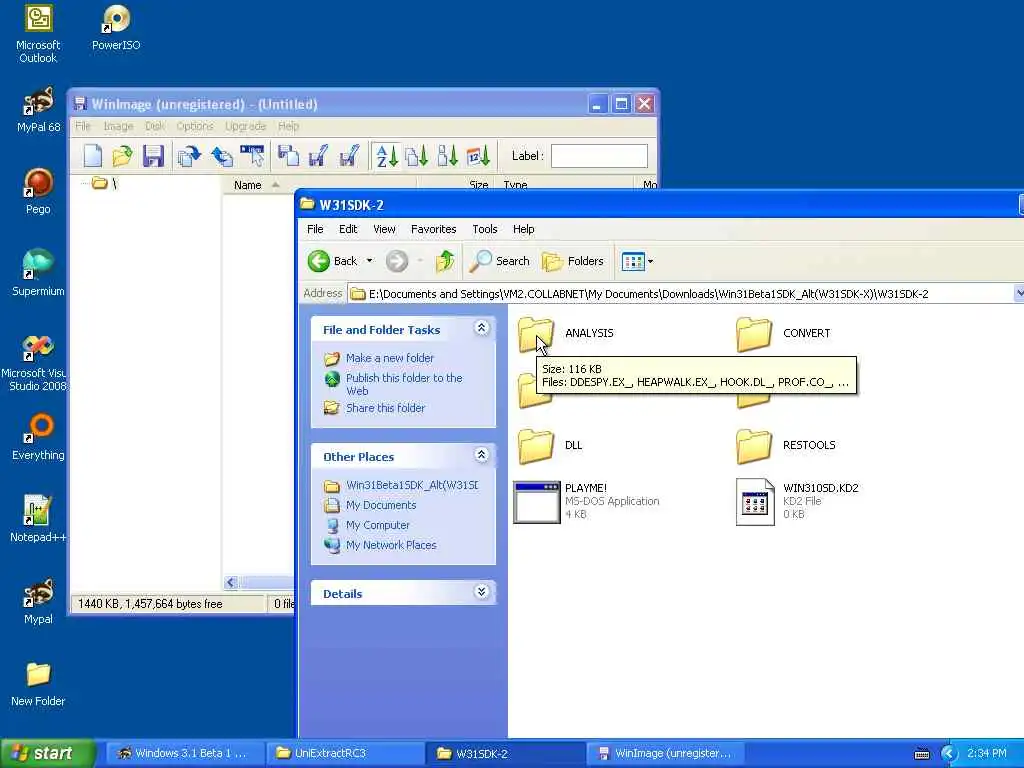Open MyPal 68 desktop icon
1024x768 pixels.
coord(38,110)
